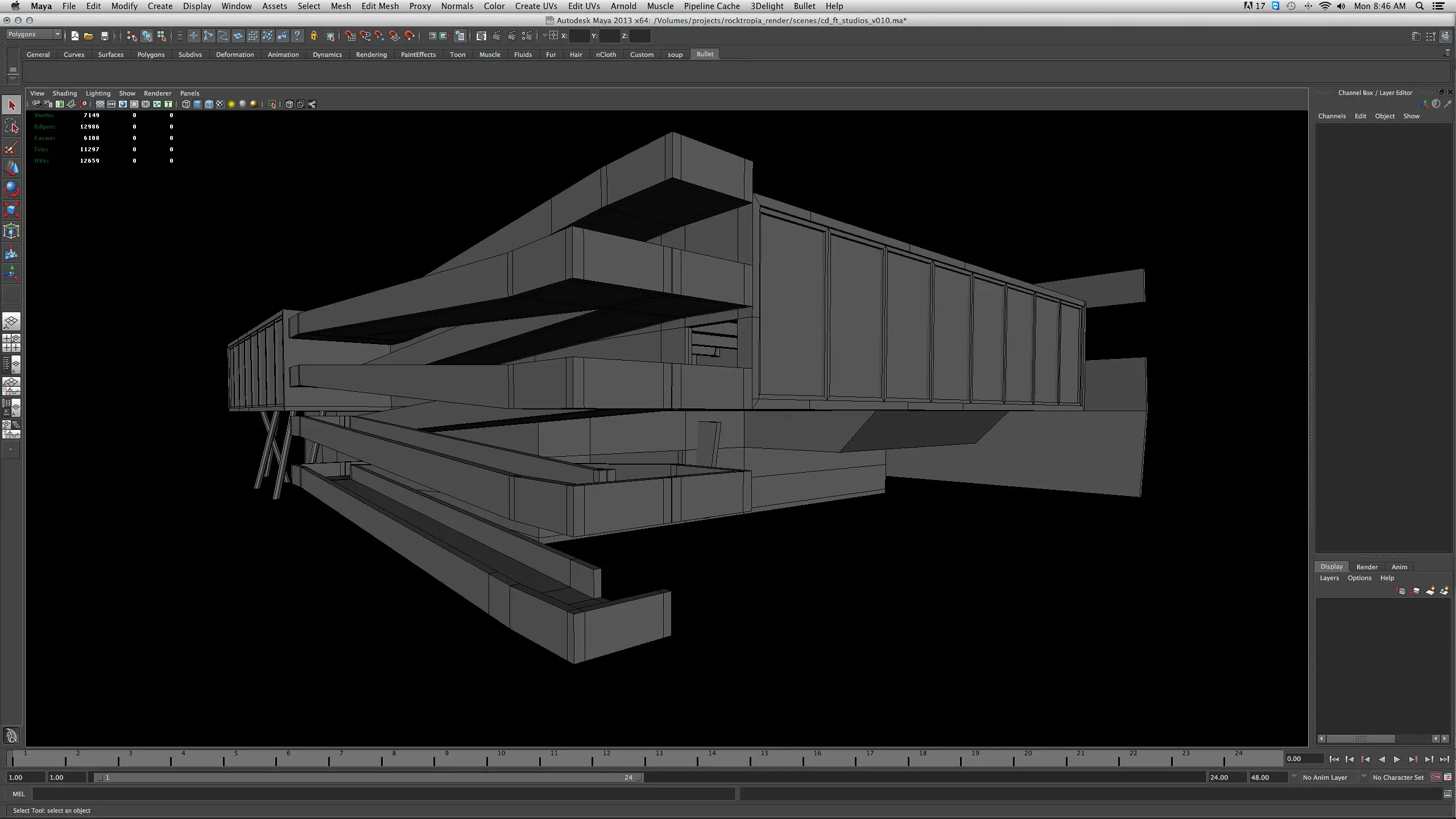Open the Edit Mesh menu
This screenshot has width=1456, height=819.
click(x=380, y=6)
